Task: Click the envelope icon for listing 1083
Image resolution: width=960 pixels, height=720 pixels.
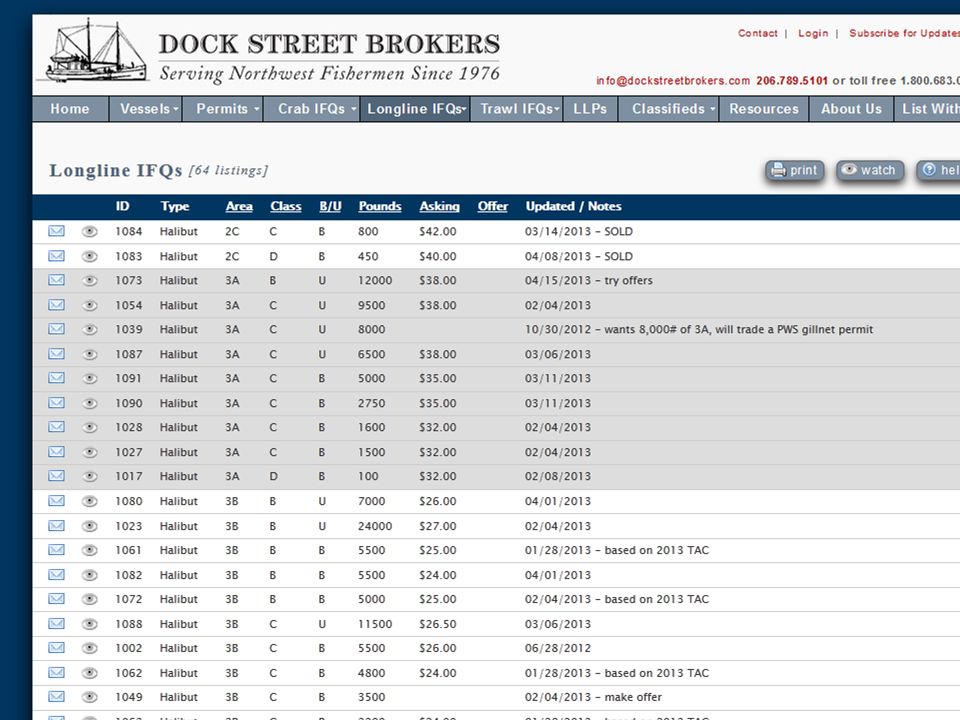Action: [56, 255]
